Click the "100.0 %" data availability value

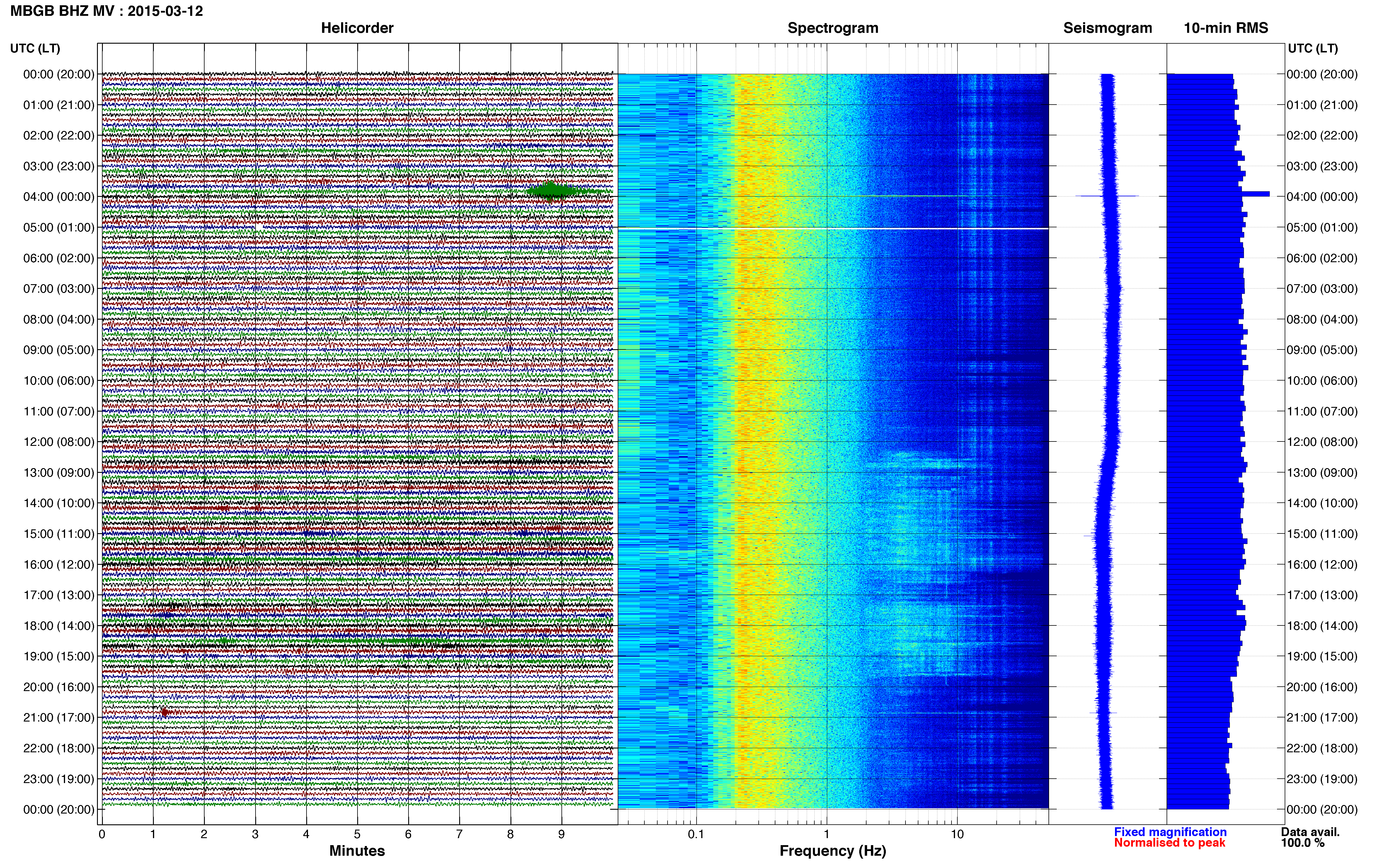tap(1302, 843)
